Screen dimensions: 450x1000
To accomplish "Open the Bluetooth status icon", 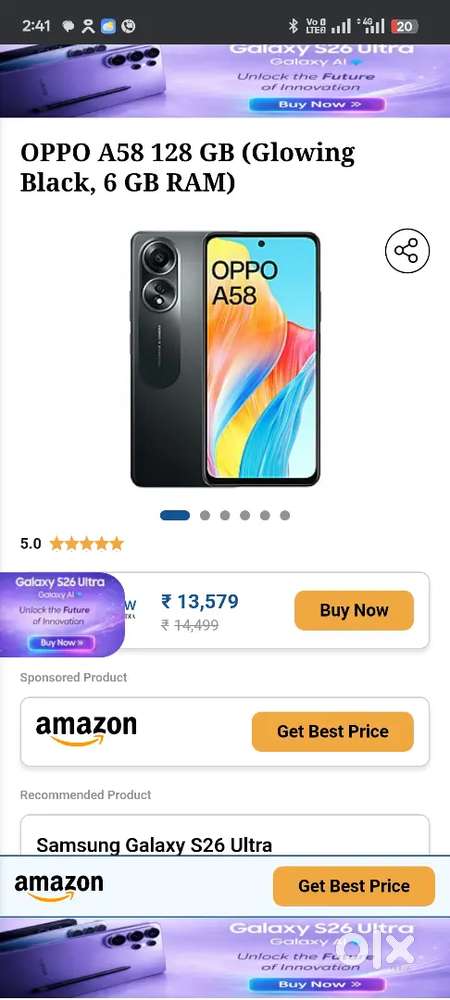I will (x=293, y=26).
